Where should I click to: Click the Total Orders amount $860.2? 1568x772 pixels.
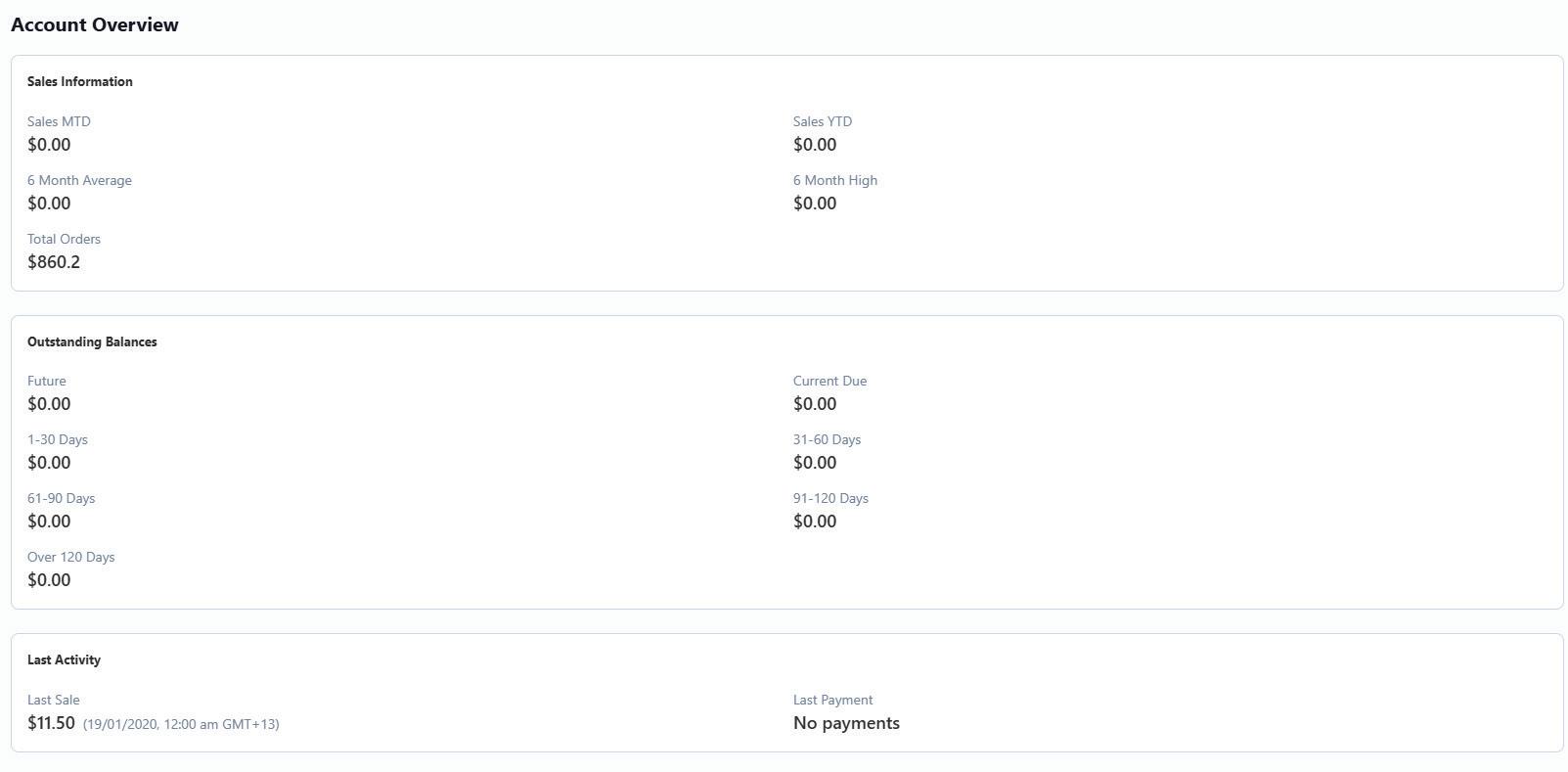[54, 262]
